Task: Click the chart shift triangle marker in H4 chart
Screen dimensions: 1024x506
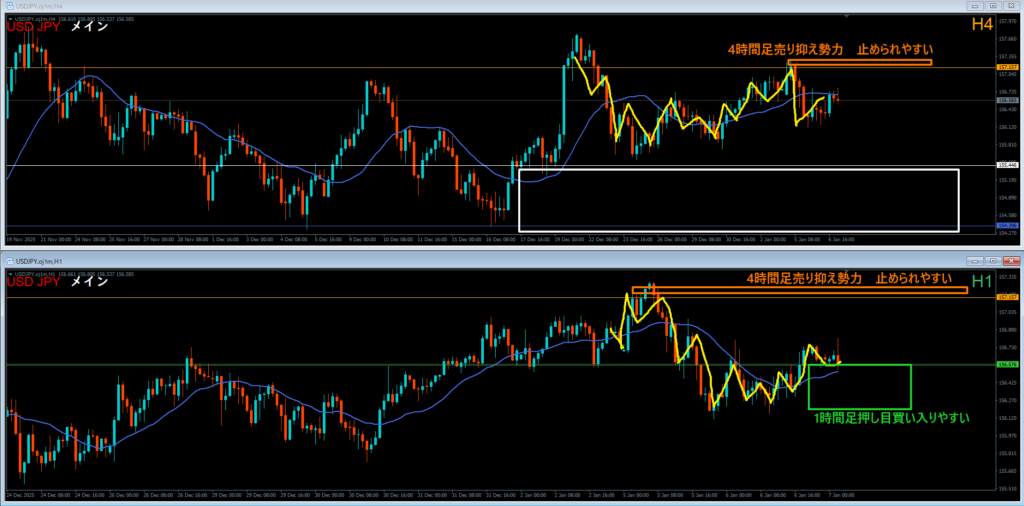Action: click(x=846, y=15)
